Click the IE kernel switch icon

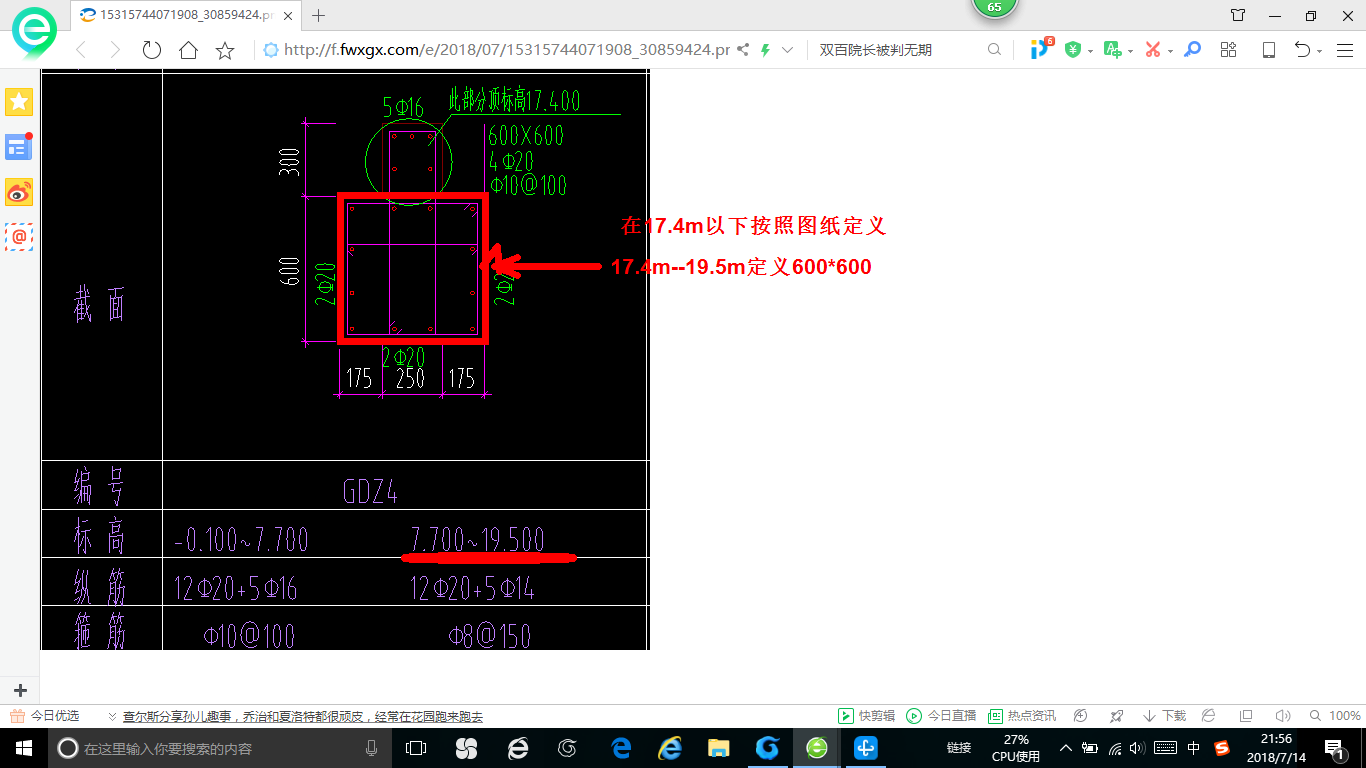tap(1208, 716)
